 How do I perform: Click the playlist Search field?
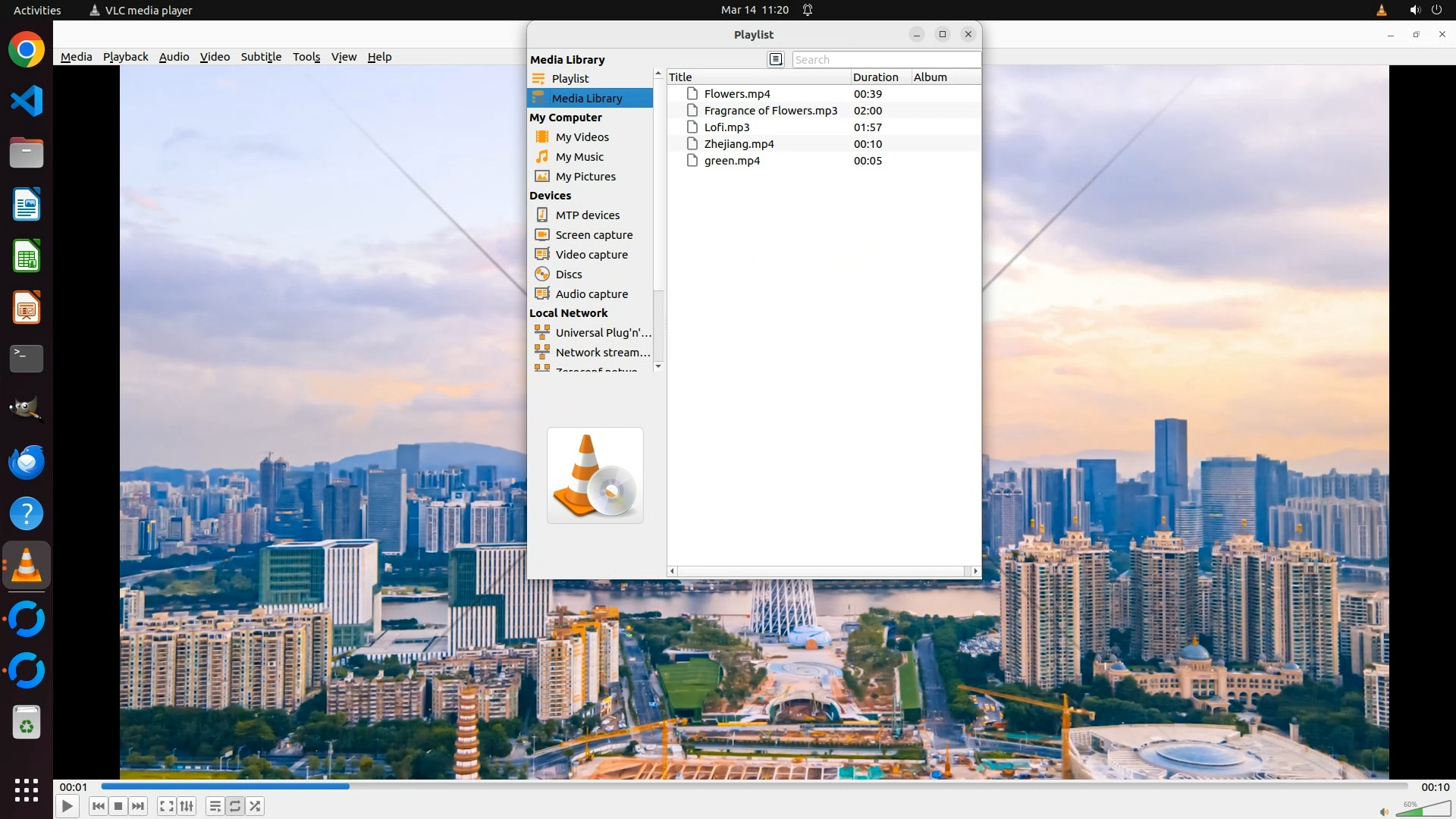pos(885,59)
